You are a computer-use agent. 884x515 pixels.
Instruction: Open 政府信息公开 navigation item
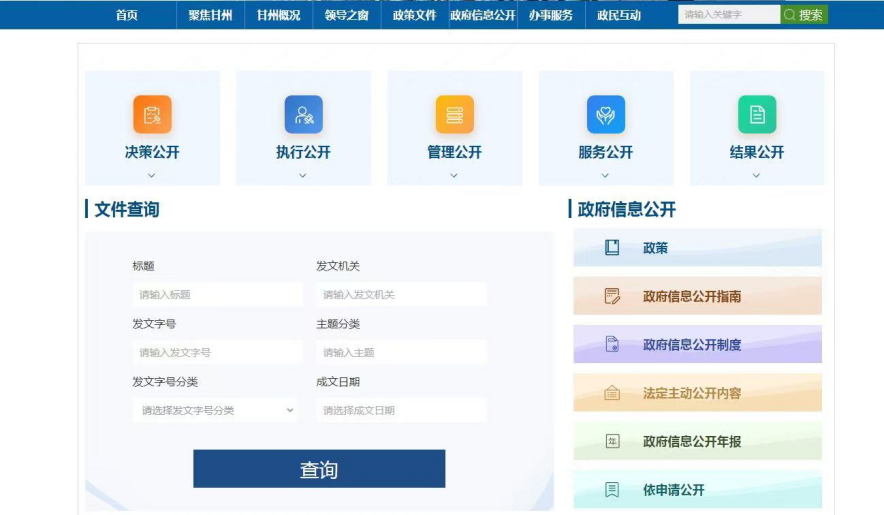point(483,15)
